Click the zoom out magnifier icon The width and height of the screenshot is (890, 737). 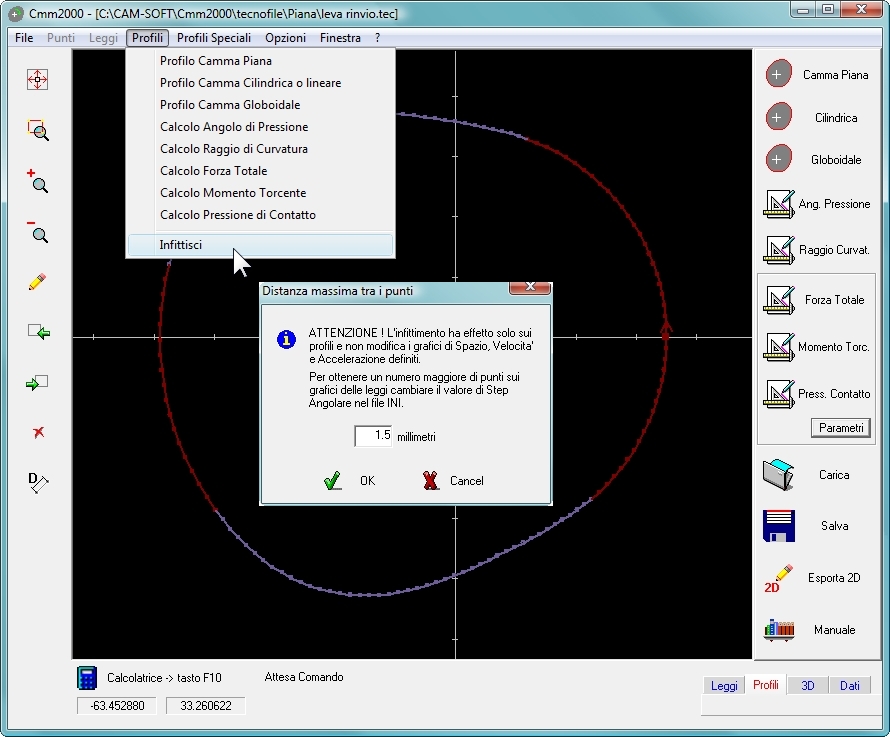(38, 232)
